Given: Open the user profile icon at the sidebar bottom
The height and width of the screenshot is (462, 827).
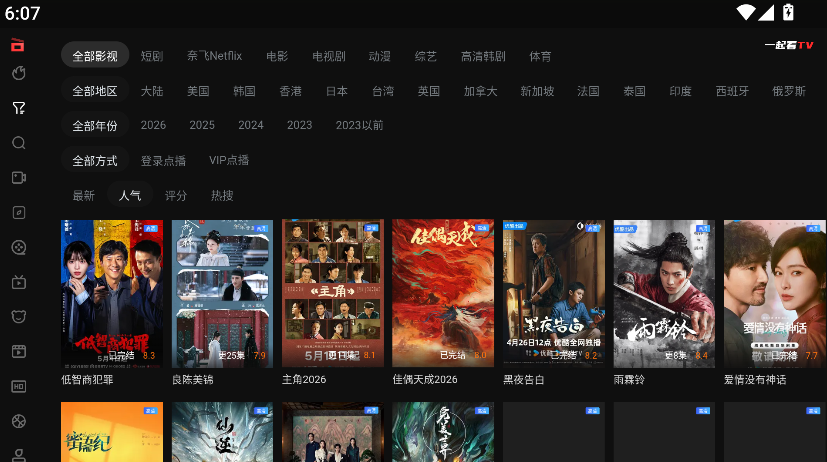Looking at the screenshot, I should click(18, 455).
